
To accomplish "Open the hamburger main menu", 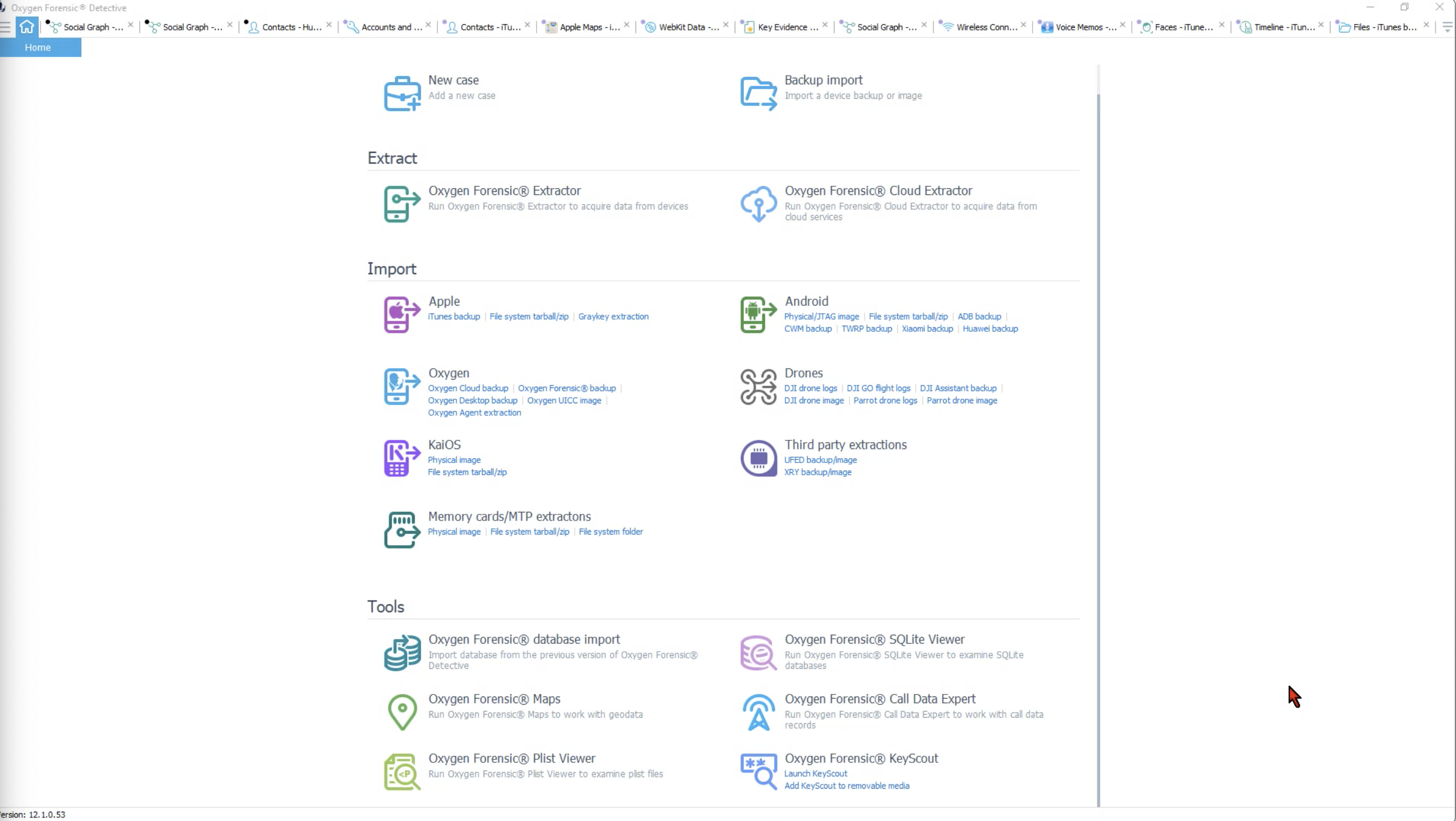I will pos(6,27).
